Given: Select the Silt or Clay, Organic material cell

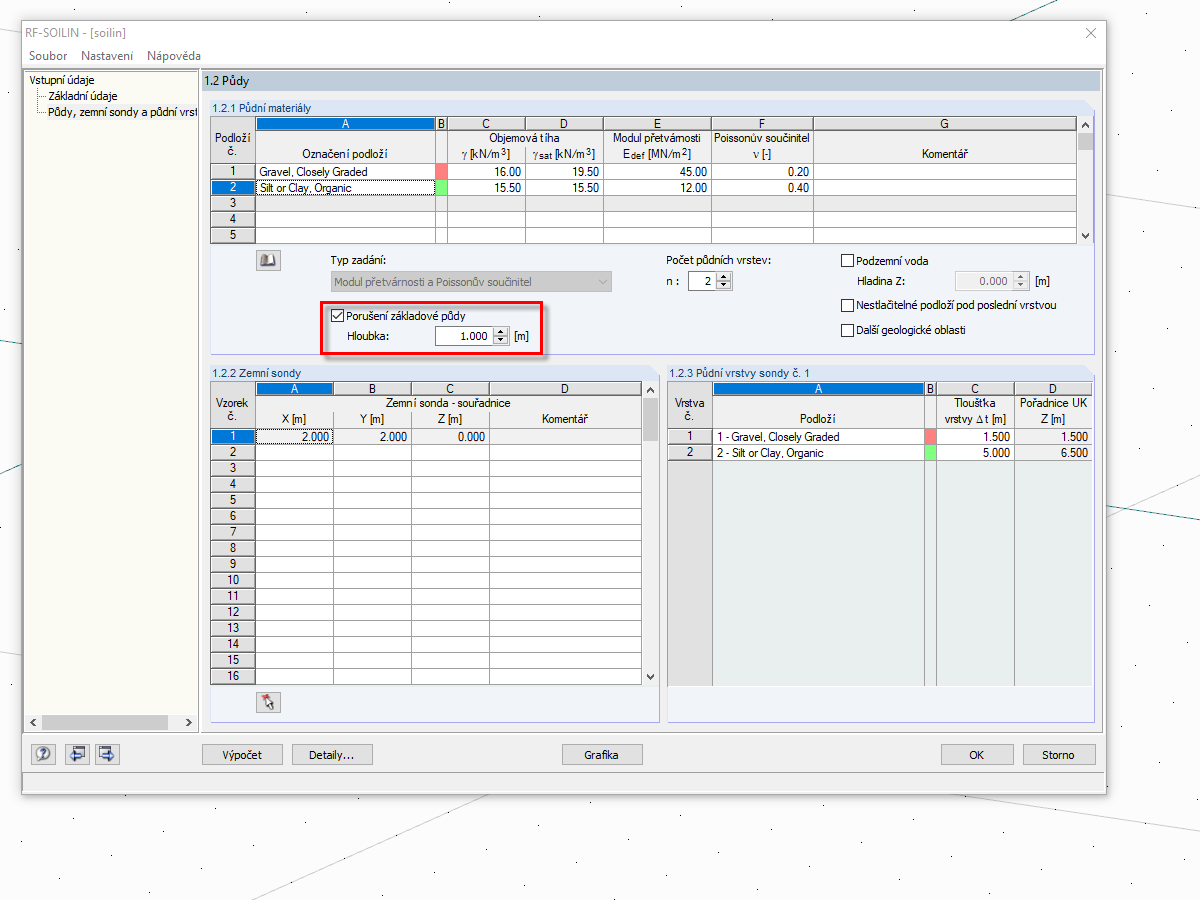Looking at the screenshot, I should tap(345, 188).
